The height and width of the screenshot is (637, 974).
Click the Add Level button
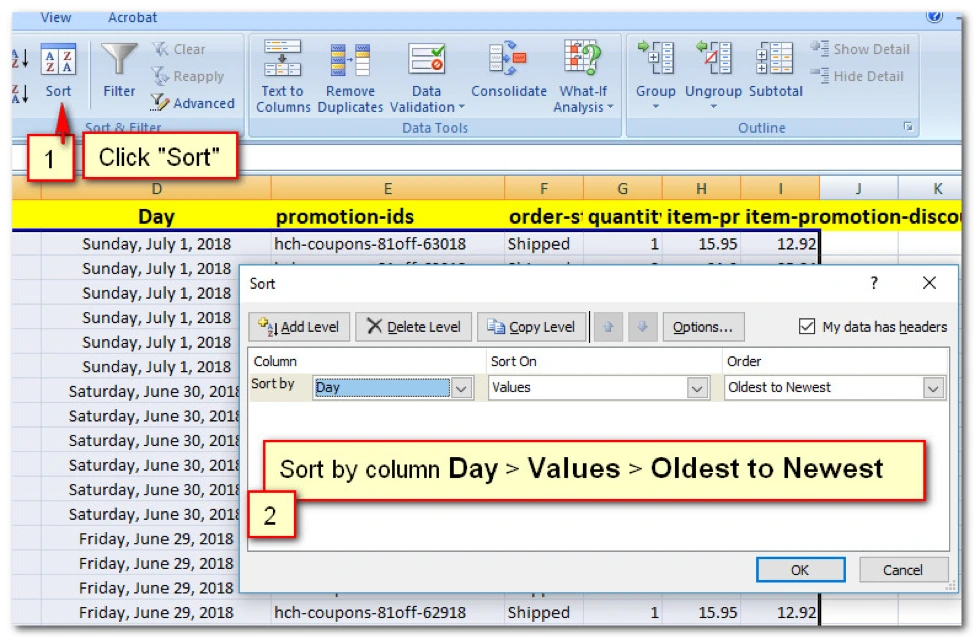tap(299, 327)
